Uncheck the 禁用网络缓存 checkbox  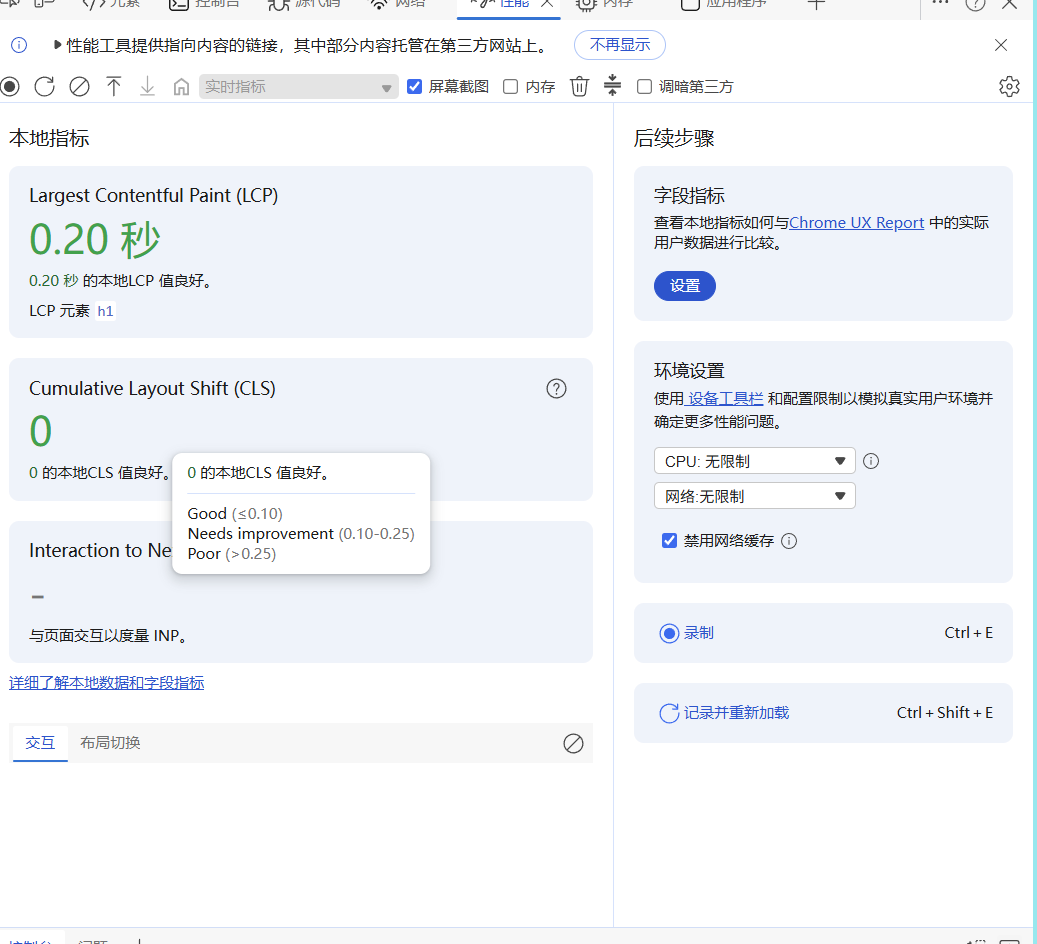670,541
